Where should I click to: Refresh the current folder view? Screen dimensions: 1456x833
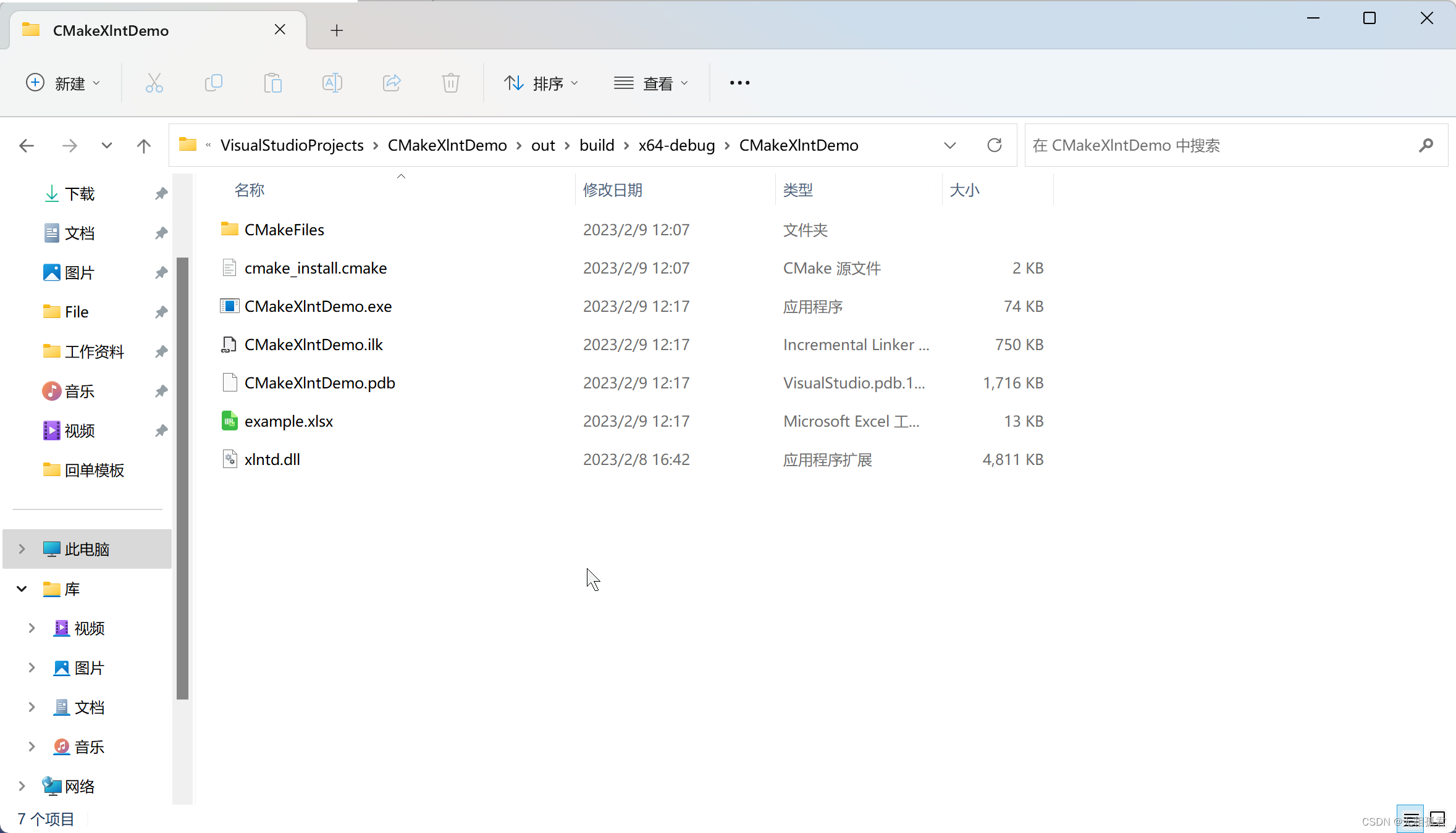pos(994,145)
